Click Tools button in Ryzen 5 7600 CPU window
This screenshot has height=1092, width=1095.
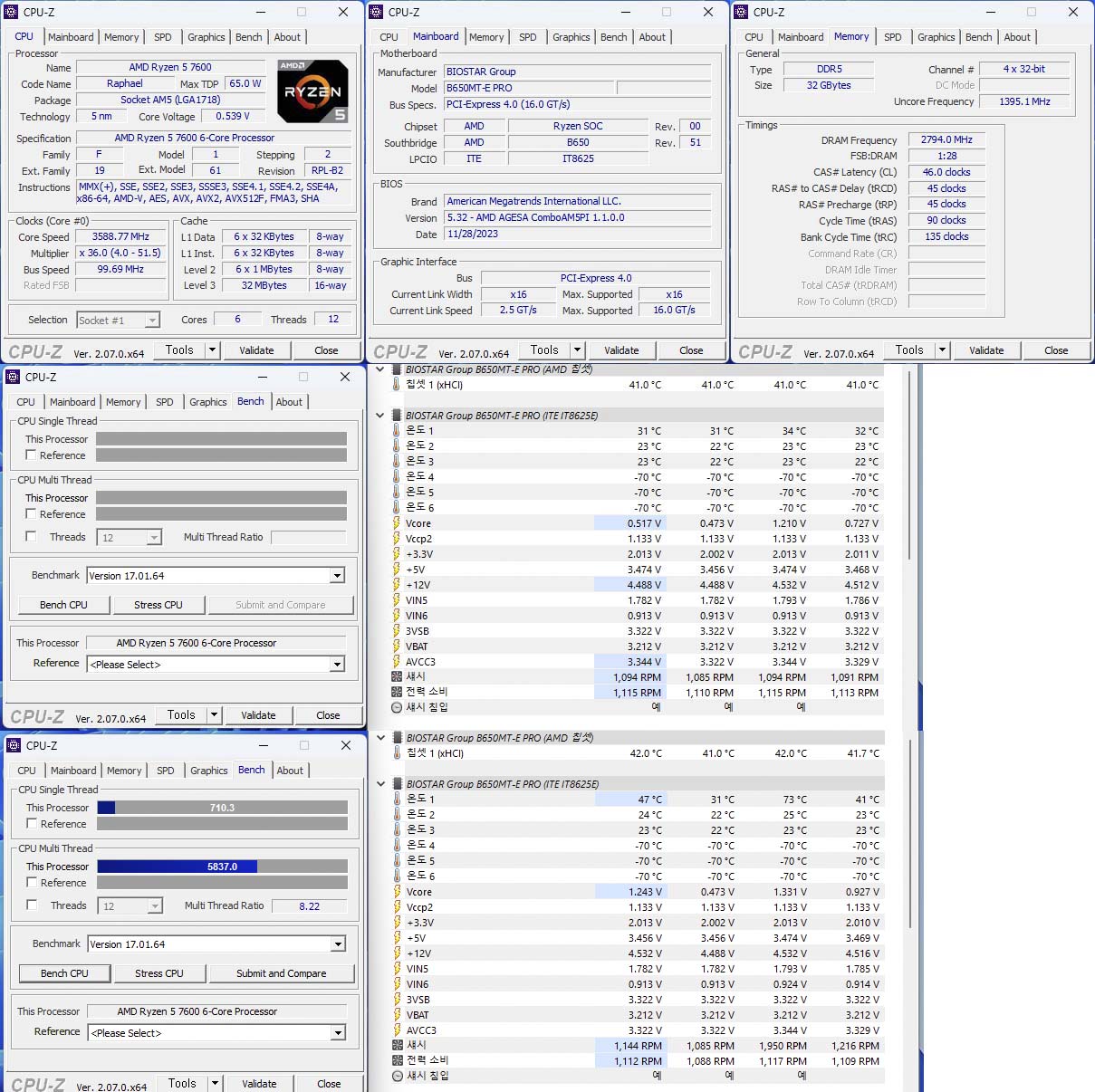(x=179, y=350)
